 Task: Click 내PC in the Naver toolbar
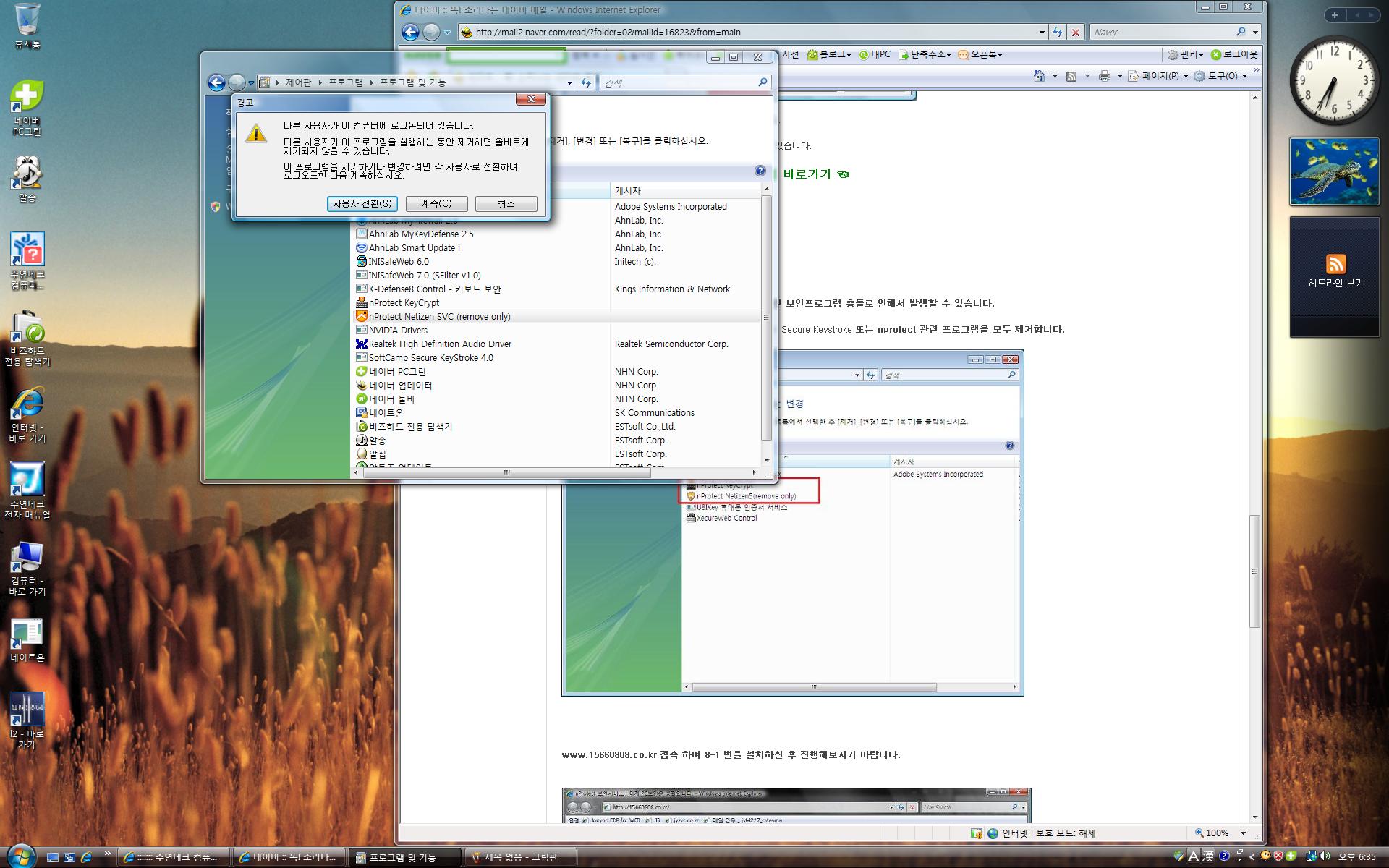pos(874,54)
